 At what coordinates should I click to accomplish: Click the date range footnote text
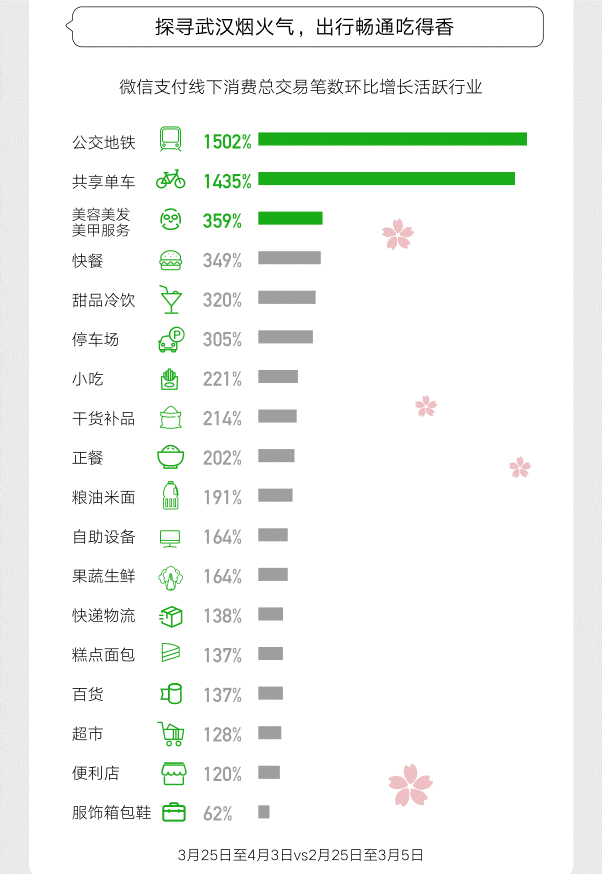(301, 855)
